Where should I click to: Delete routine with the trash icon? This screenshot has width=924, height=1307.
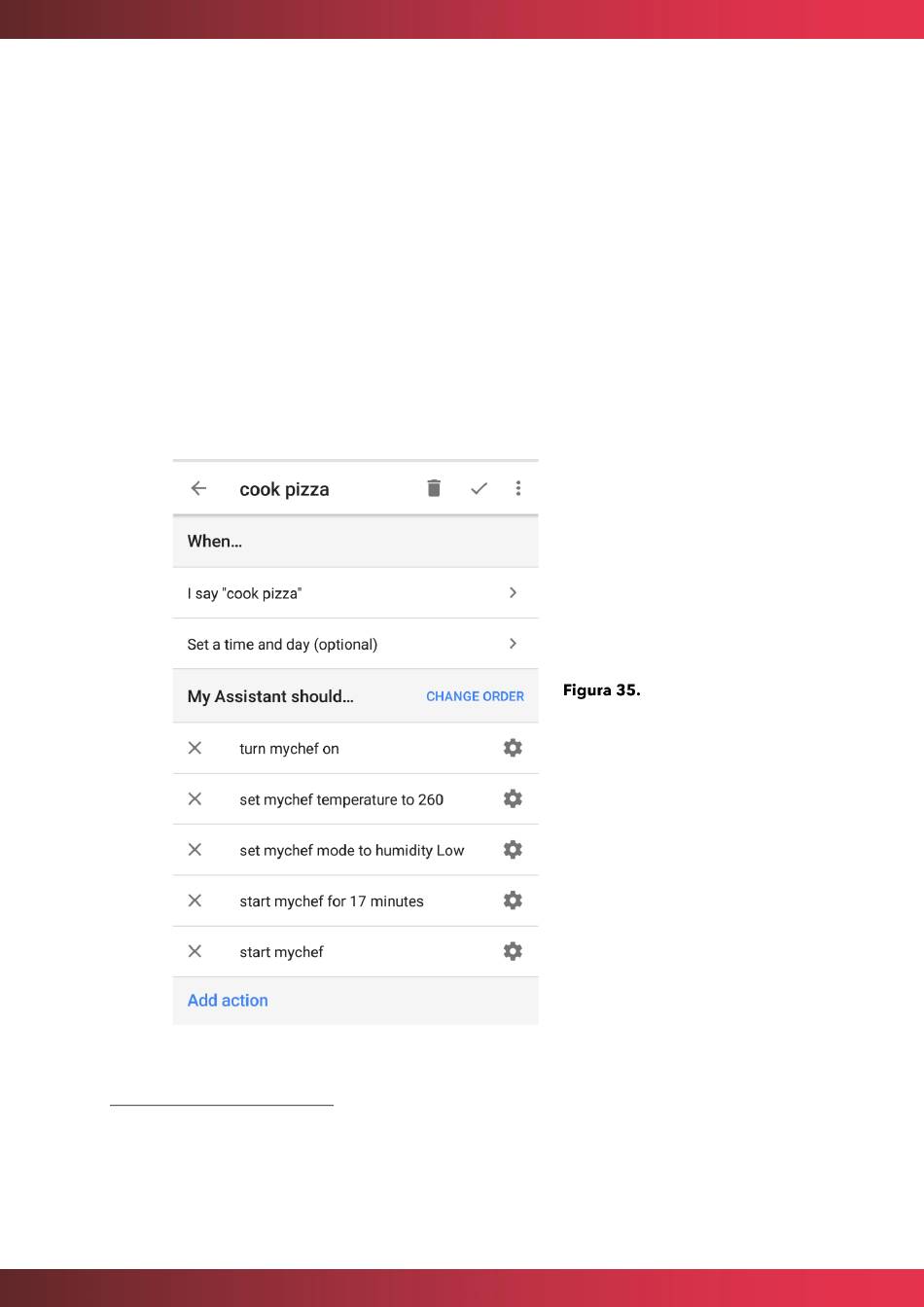pyautogui.click(x=434, y=488)
